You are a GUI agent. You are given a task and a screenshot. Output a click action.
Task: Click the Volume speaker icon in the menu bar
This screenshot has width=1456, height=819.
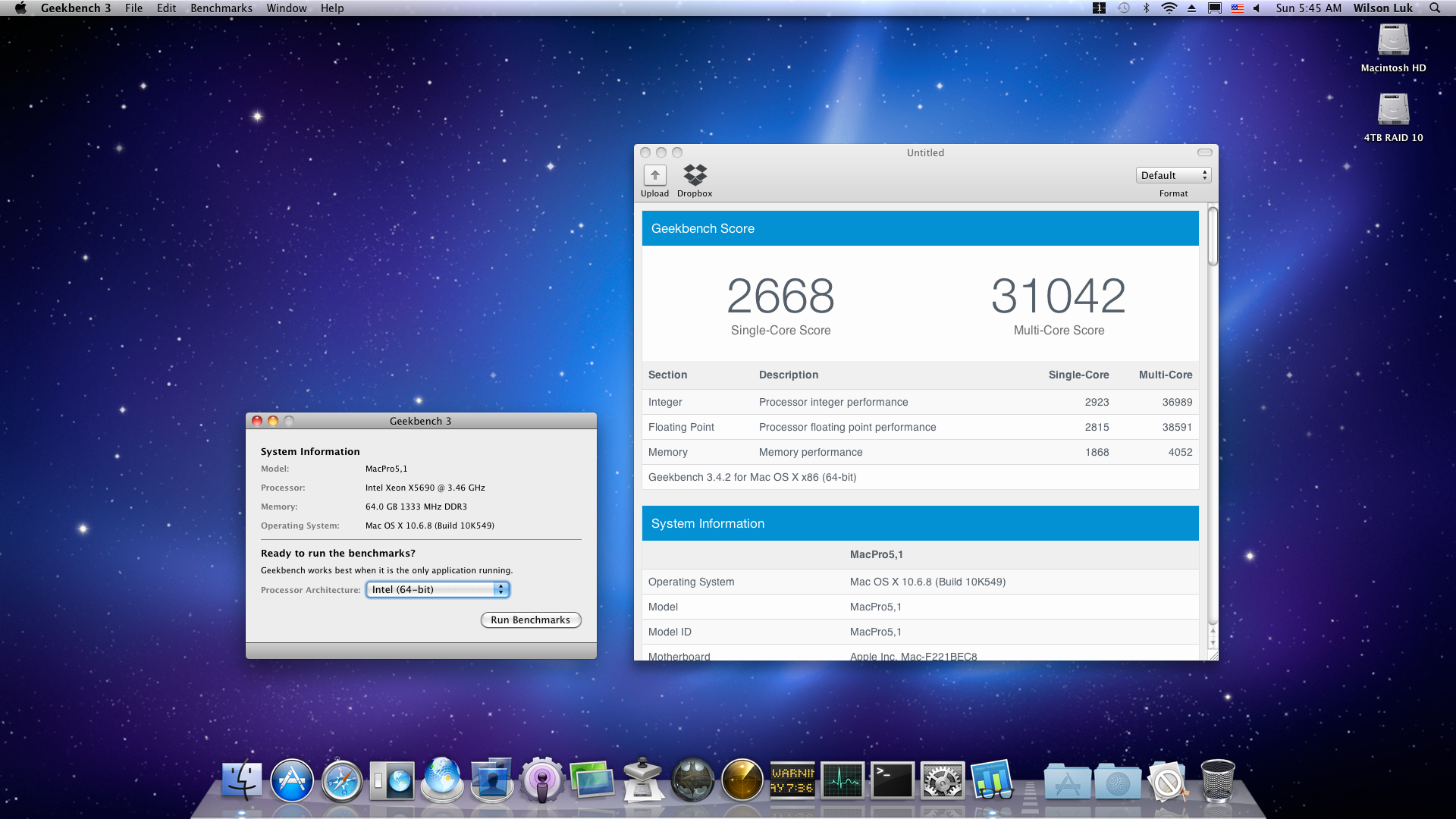pos(1257,8)
